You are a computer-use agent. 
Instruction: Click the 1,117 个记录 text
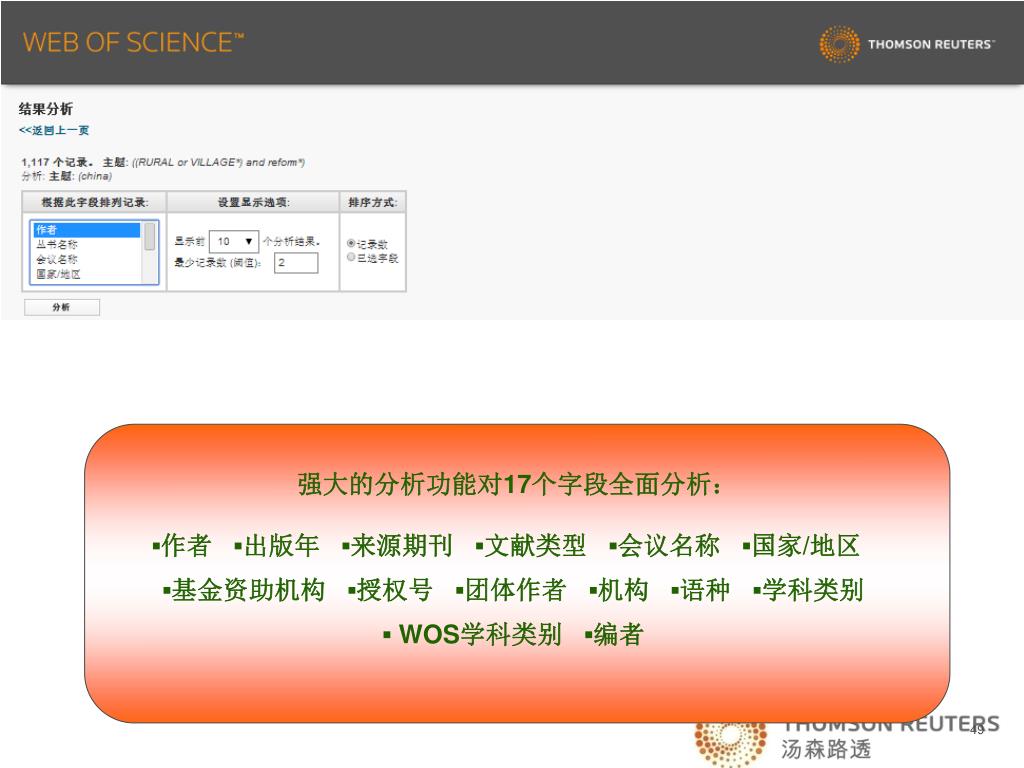[57, 162]
